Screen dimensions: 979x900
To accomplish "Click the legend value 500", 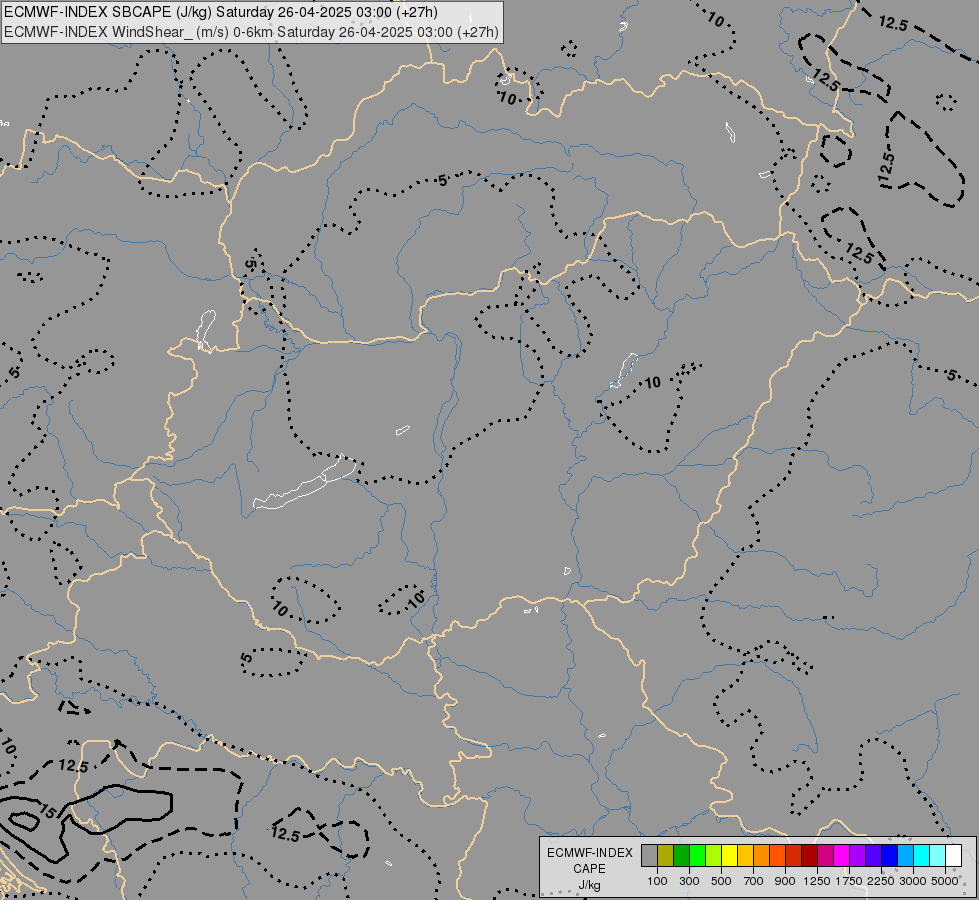I will [x=721, y=881].
